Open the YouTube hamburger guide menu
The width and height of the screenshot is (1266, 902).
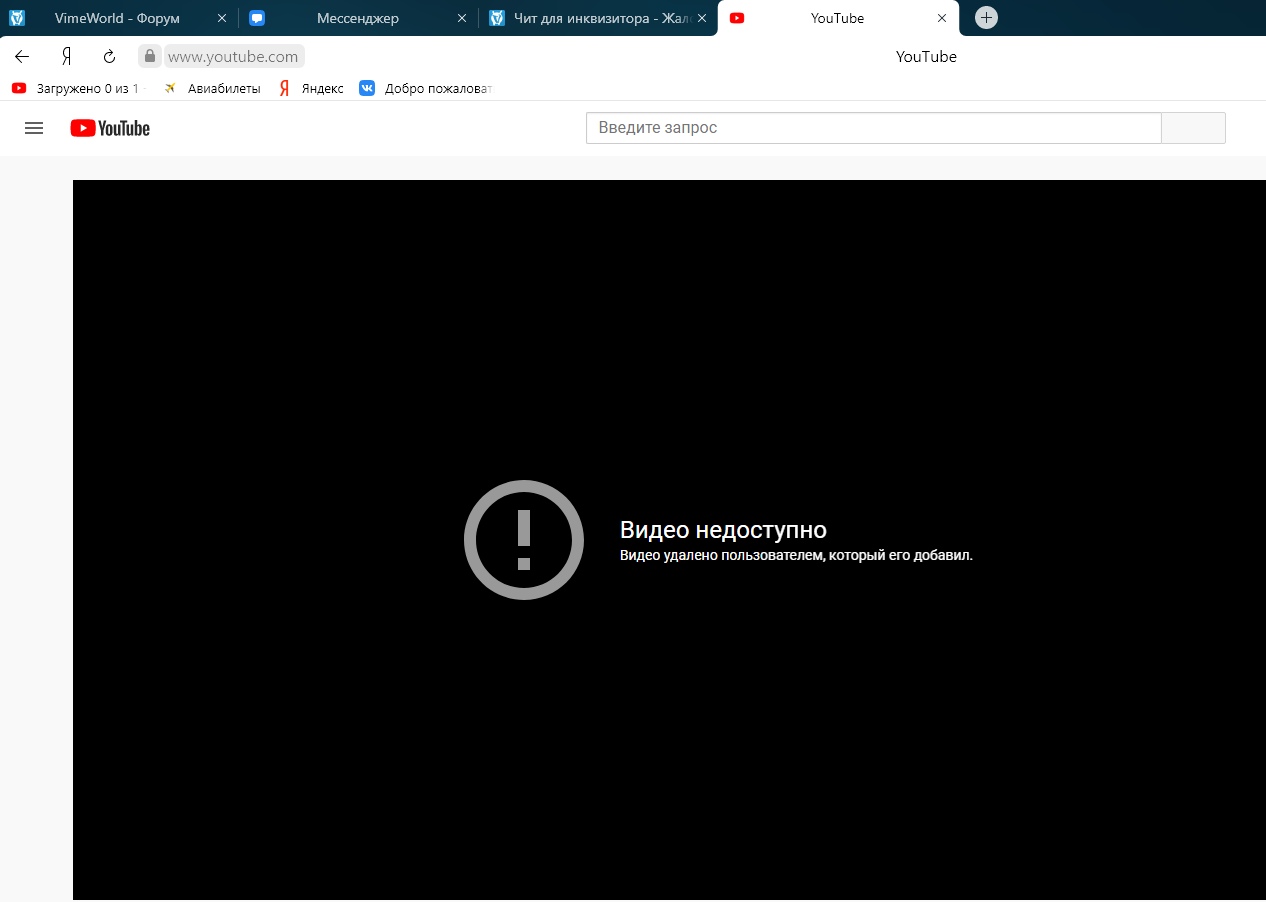pos(34,128)
